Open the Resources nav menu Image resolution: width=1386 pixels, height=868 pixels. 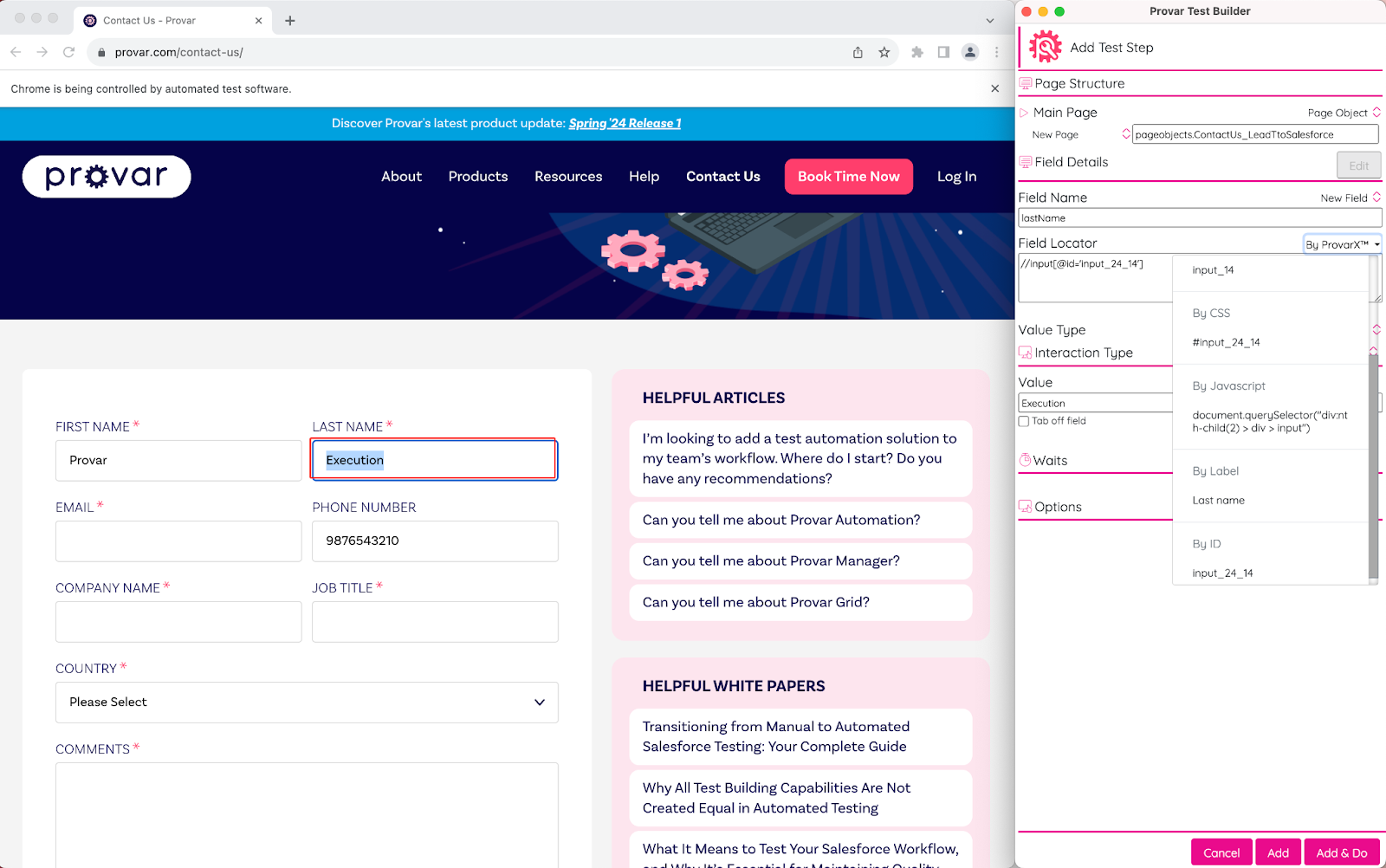[x=568, y=177]
